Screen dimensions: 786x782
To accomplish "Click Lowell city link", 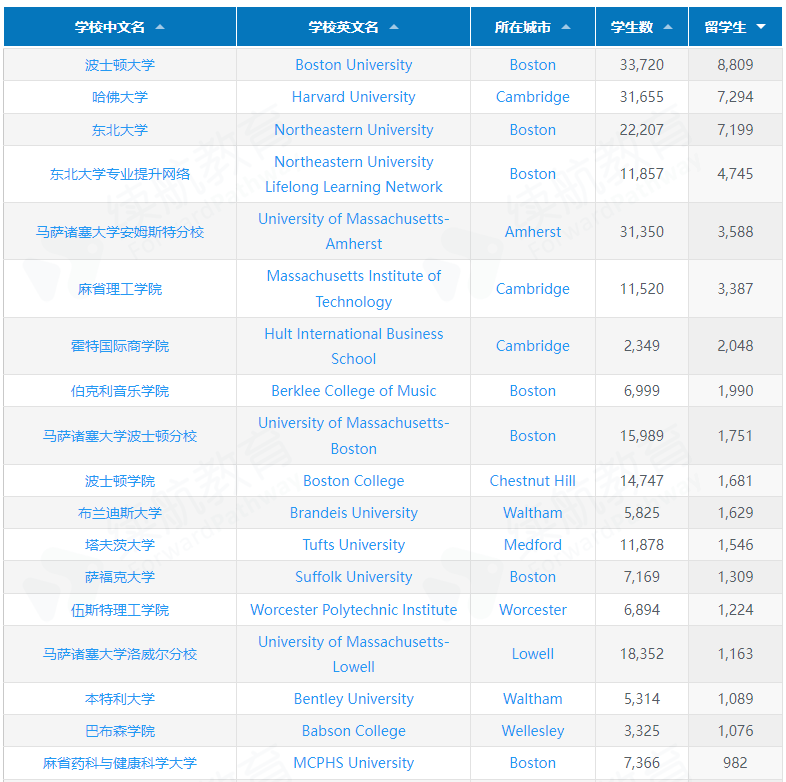I will pos(532,654).
